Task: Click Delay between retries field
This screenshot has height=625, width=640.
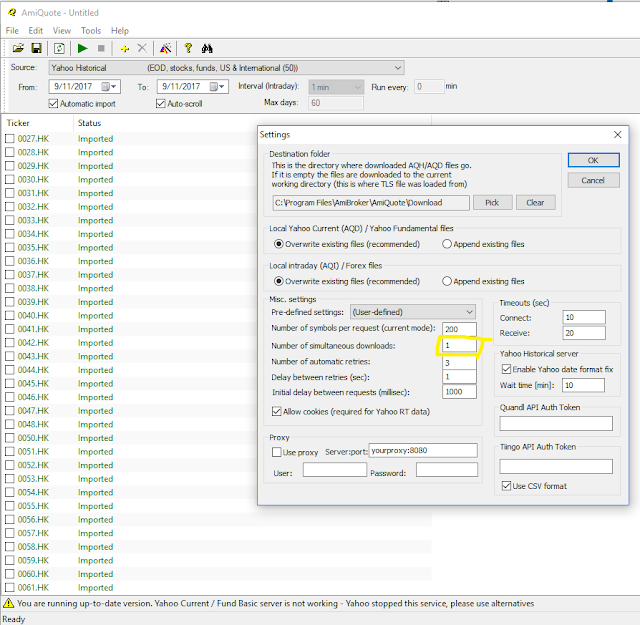Action: [459, 377]
